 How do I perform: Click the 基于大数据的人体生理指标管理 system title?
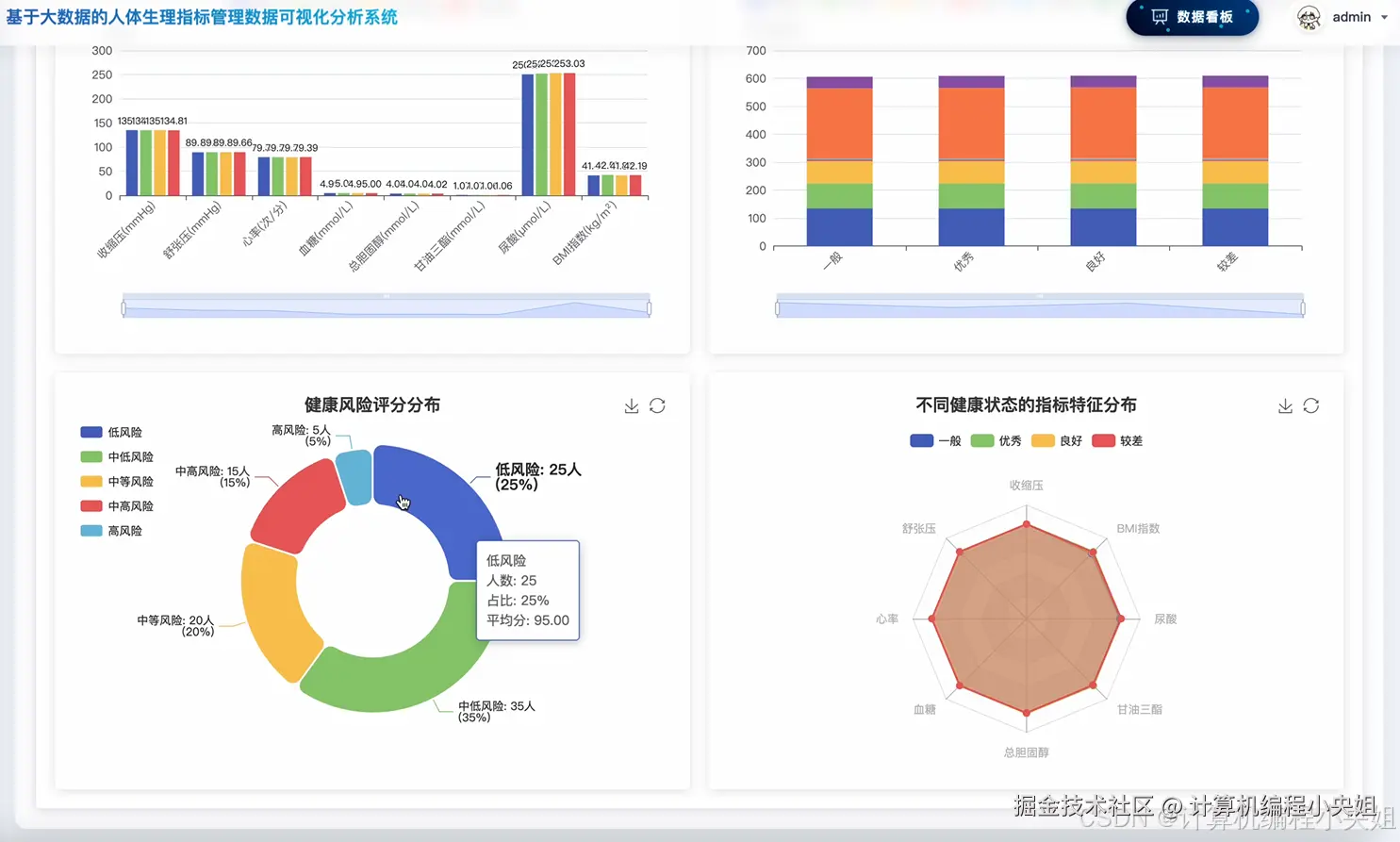[x=202, y=17]
